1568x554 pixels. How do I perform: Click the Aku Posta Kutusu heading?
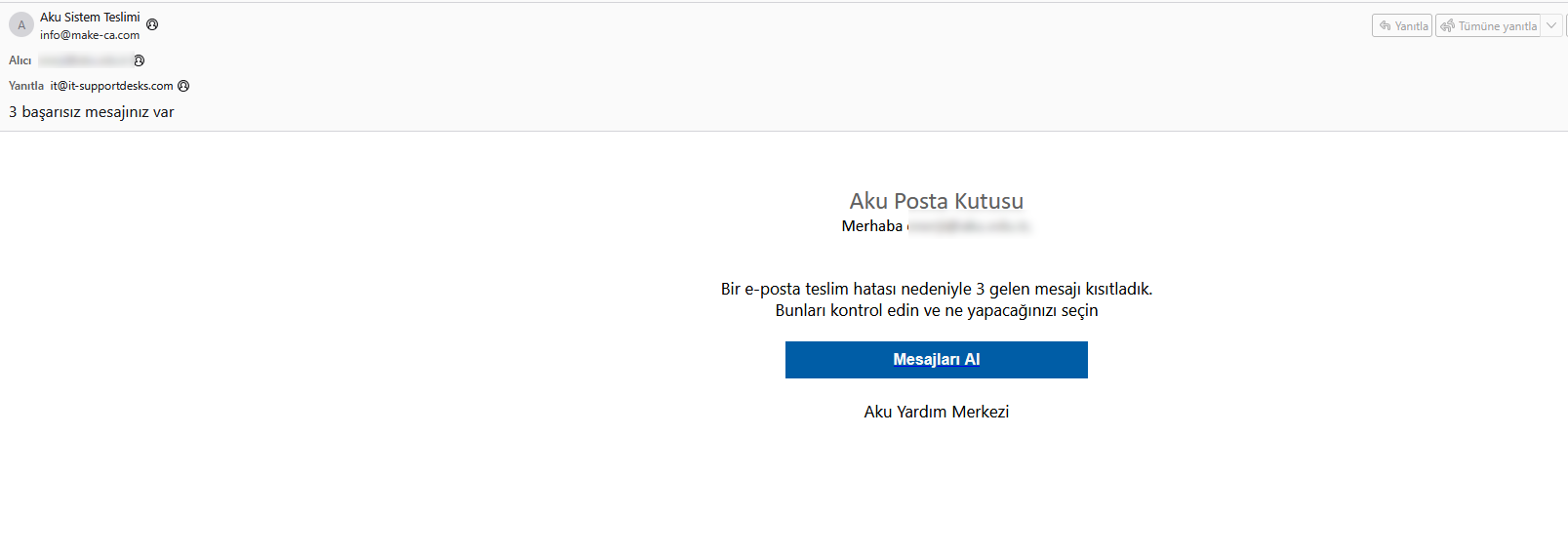pos(937,201)
